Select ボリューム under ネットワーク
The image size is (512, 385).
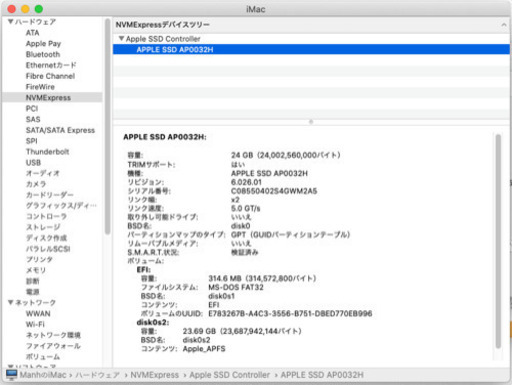pyautogui.click(x=43, y=357)
